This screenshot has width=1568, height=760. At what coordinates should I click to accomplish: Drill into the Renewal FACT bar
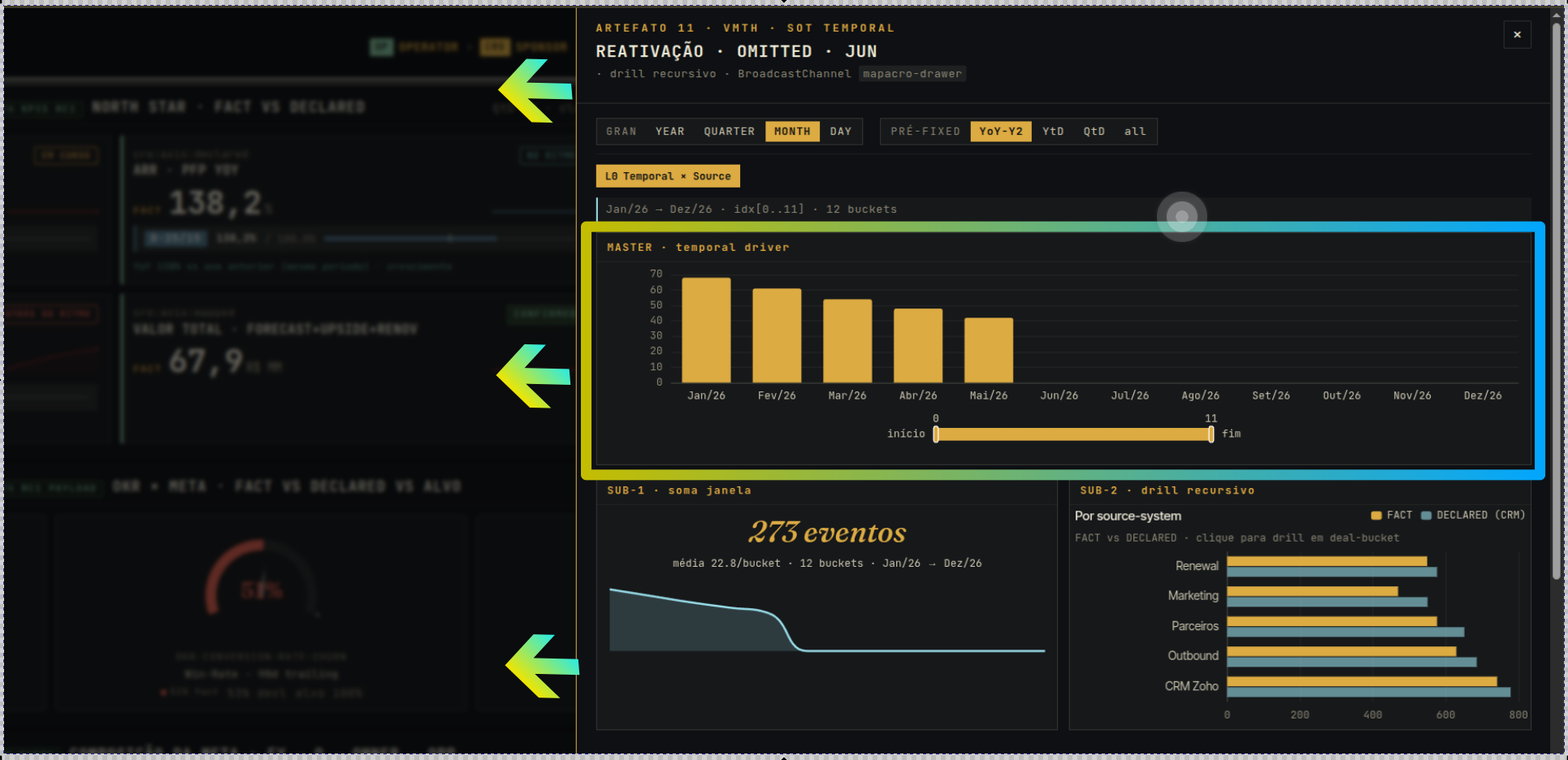pos(1327,561)
